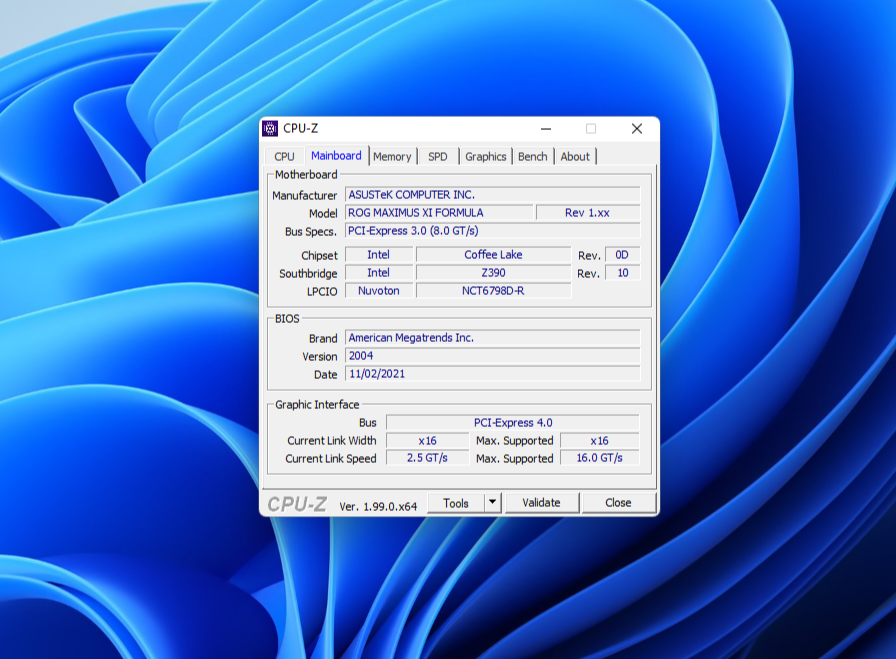896x659 pixels.
Task: Open the About tab
Action: [x=575, y=157]
